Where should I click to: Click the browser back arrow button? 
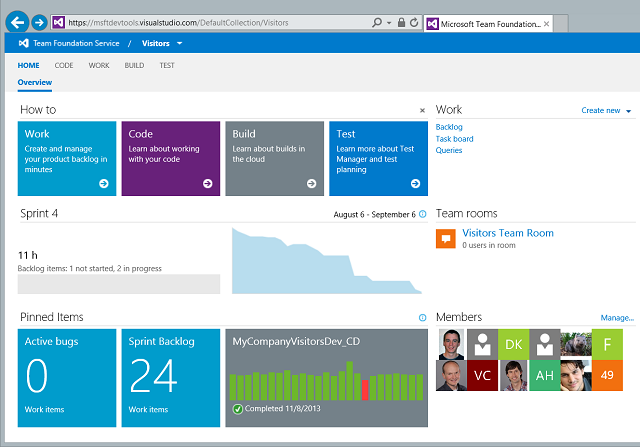point(17,22)
